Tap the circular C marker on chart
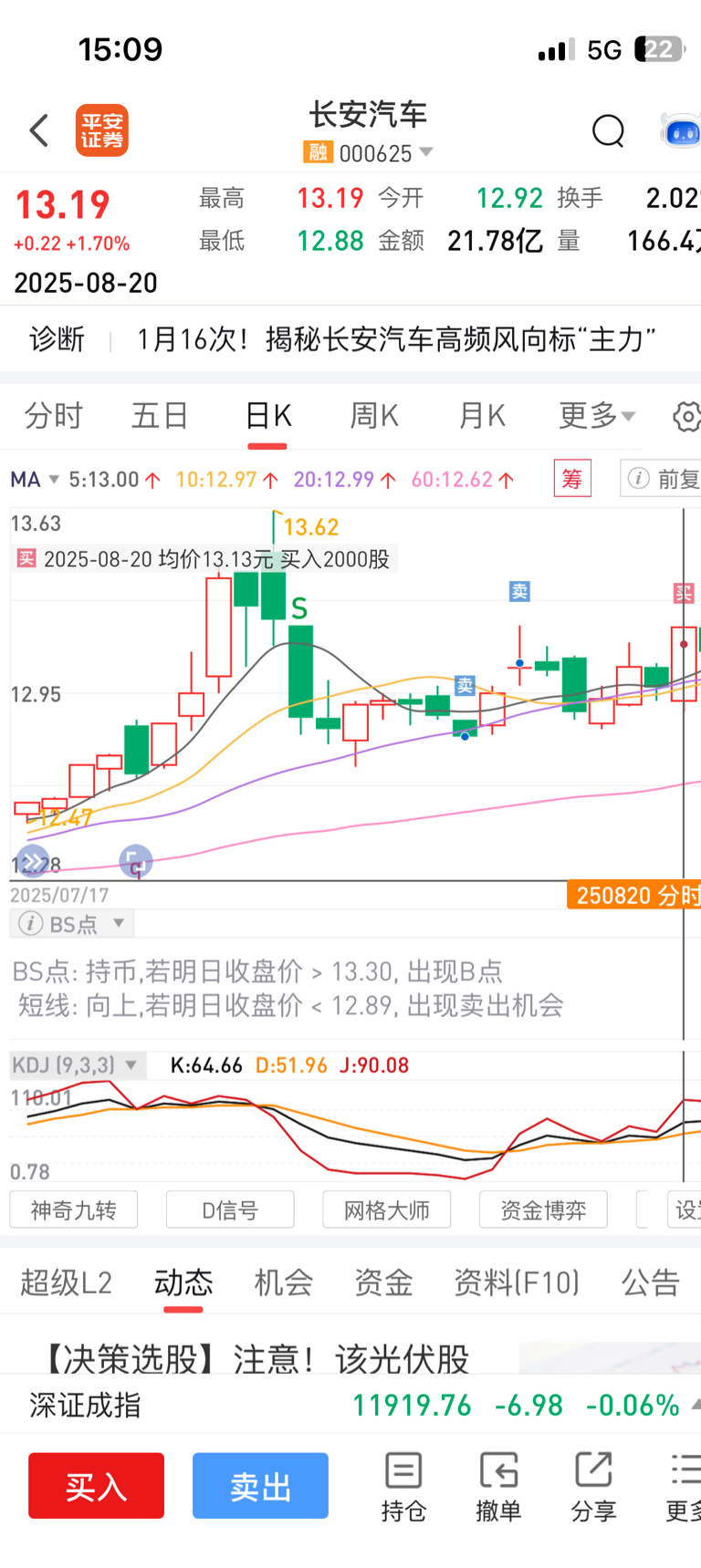Screen dimensions: 701x1568 click(x=136, y=861)
